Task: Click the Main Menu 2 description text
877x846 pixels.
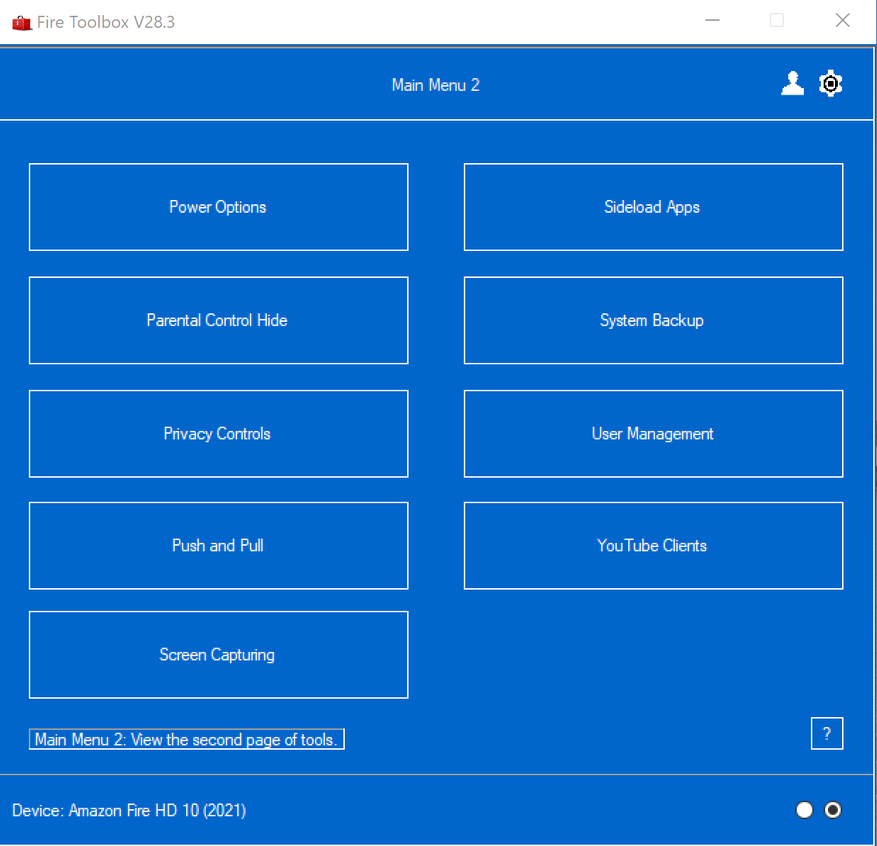Action: (x=187, y=739)
